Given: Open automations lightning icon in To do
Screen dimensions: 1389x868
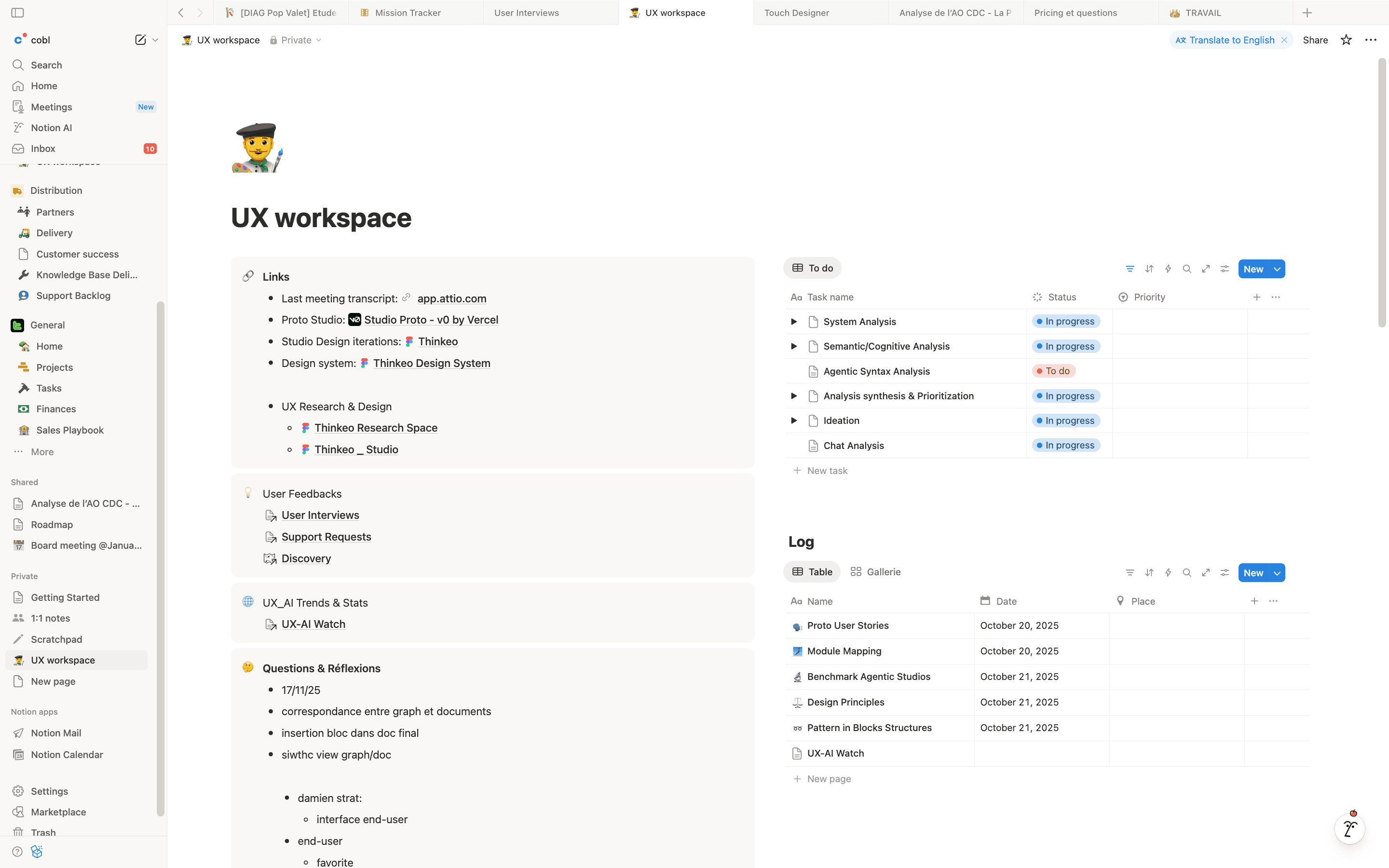Looking at the screenshot, I should 1168,269.
